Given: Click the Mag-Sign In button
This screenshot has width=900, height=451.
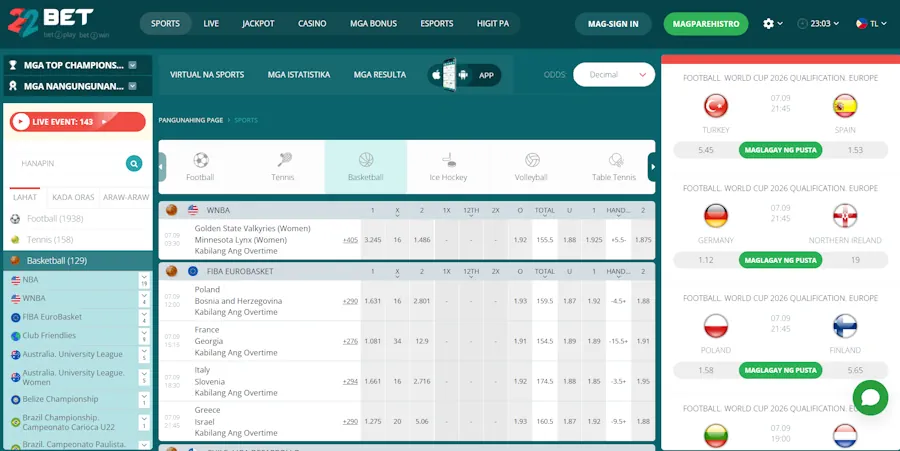Looking at the screenshot, I should pos(613,24).
